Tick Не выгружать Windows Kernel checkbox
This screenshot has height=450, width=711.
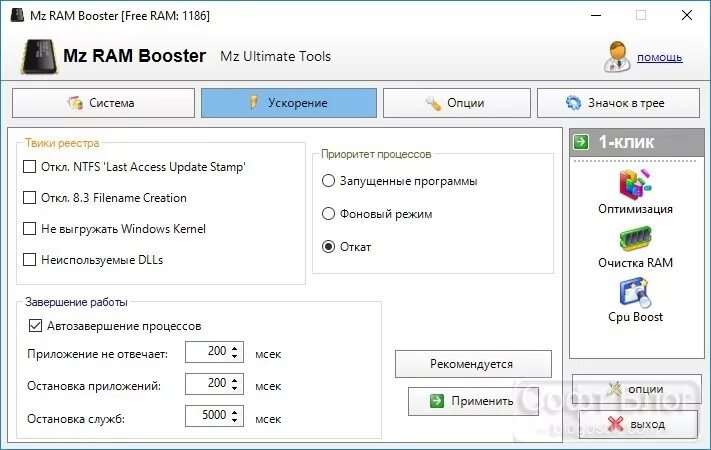[x=29, y=229]
